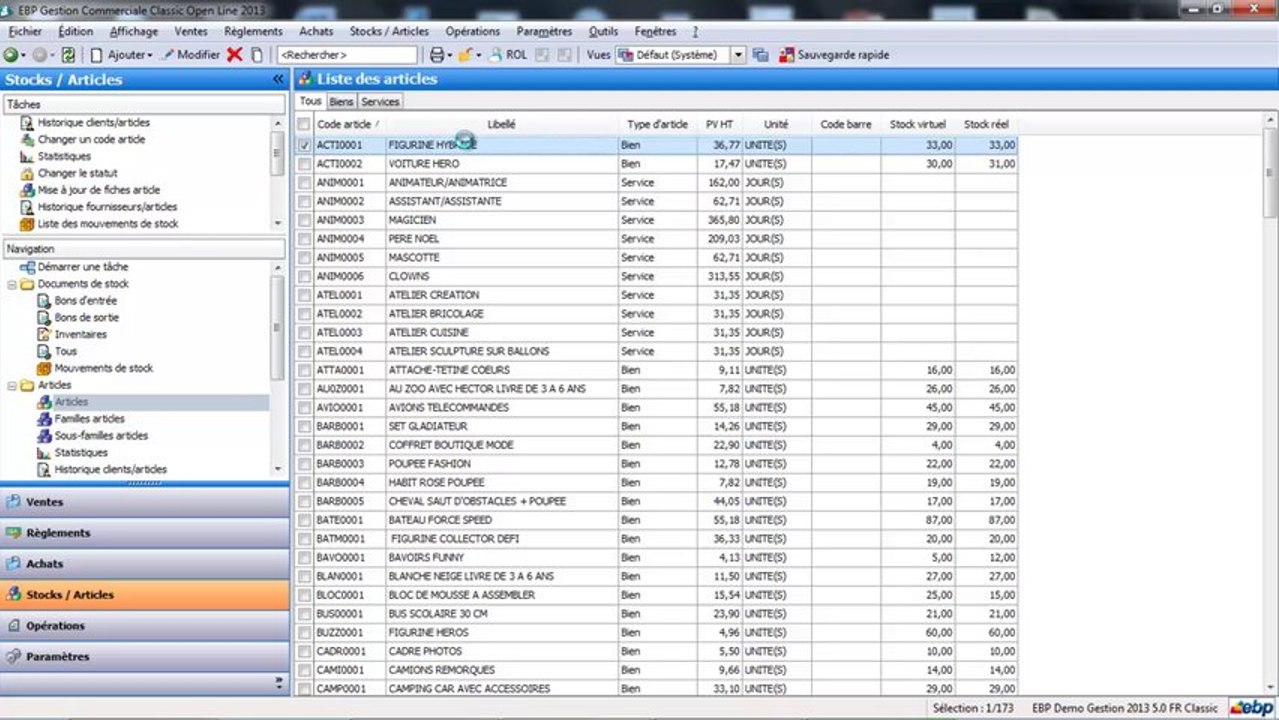Switch to the Services tab
Screen dimensions: 1279x720
pos(380,102)
